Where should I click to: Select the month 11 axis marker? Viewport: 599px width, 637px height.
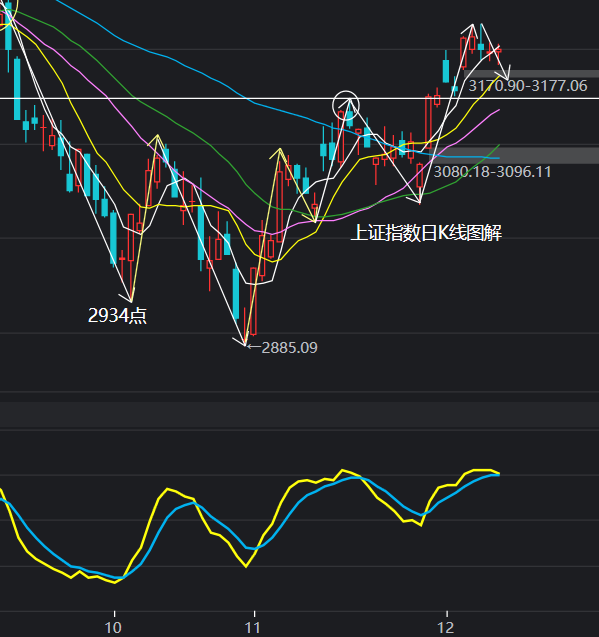pos(252,628)
